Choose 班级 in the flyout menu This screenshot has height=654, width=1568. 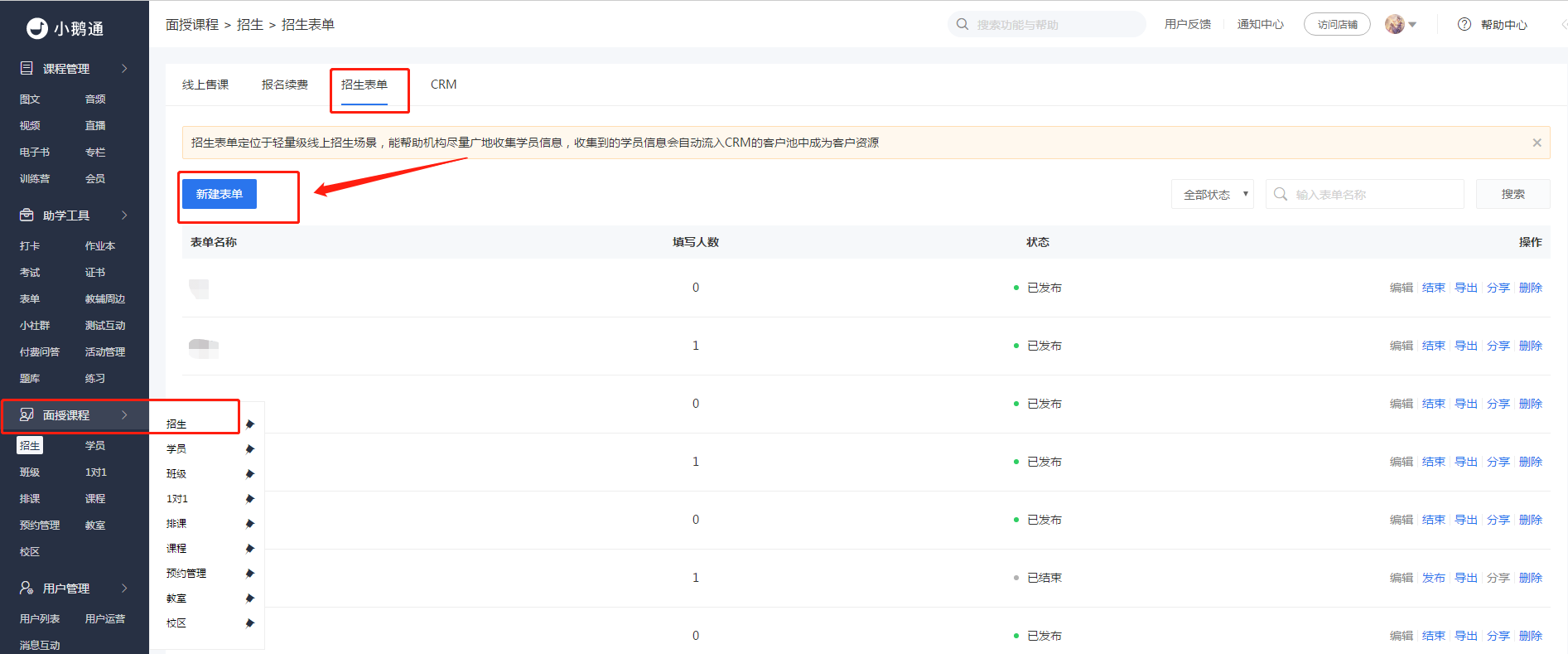[x=176, y=474]
